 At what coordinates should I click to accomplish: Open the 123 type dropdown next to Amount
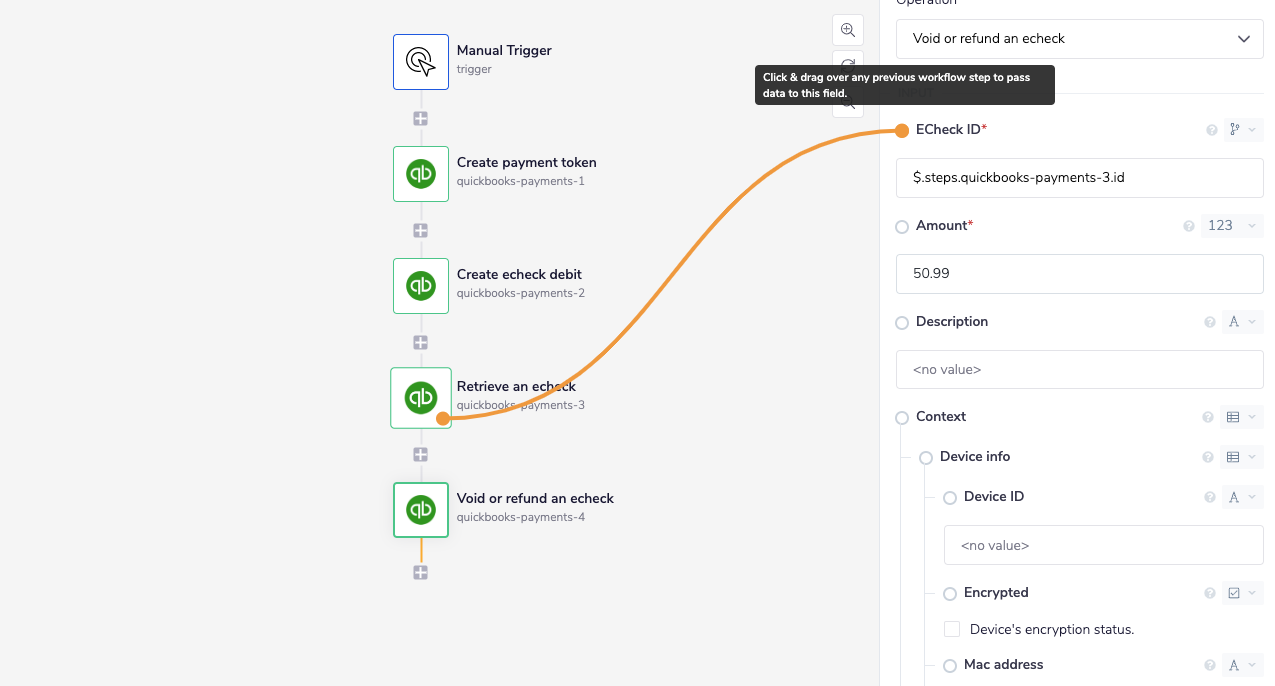coord(1232,226)
